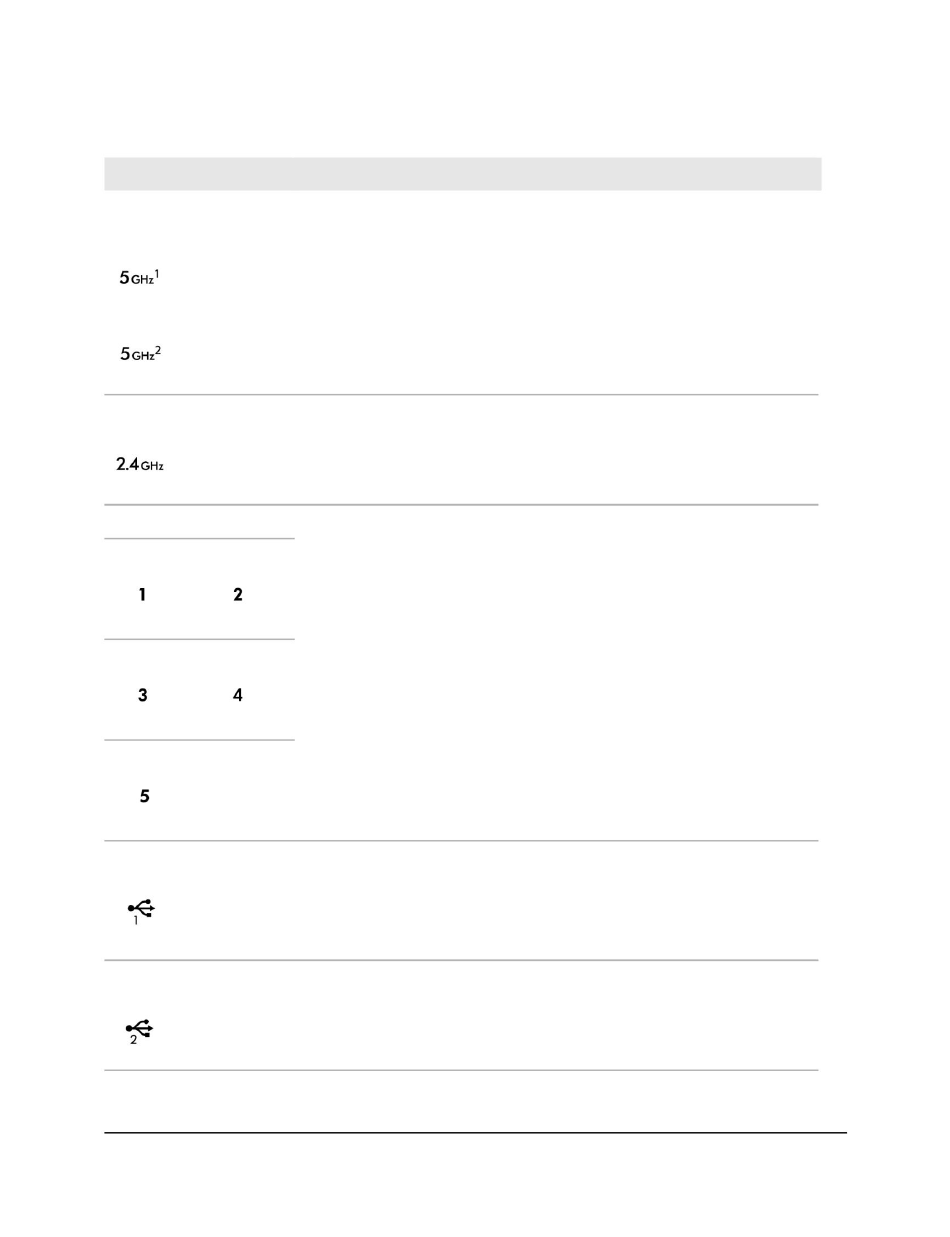
Task: Choose Ethernet port number 4 symbol
Action: pyautogui.click(x=238, y=695)
